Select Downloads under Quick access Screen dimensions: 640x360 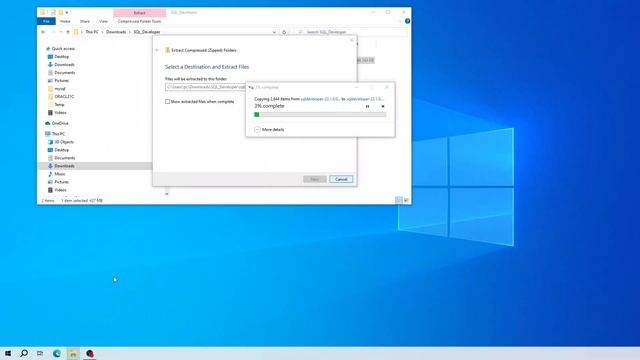pyautogui.click(x=64, y=64)
